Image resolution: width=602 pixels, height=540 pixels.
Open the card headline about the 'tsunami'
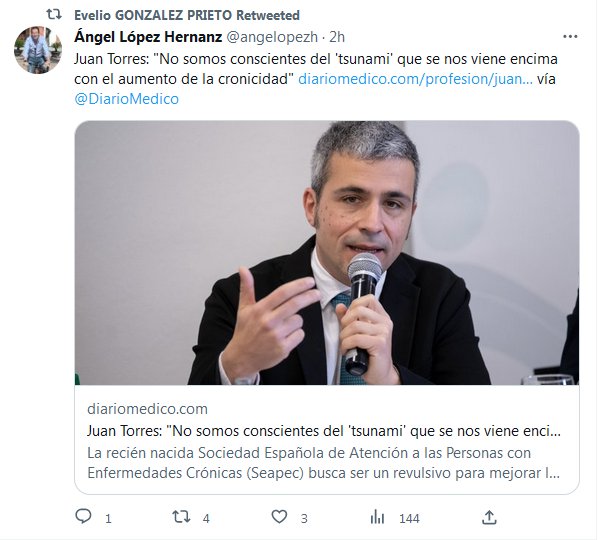coord(324,431)
